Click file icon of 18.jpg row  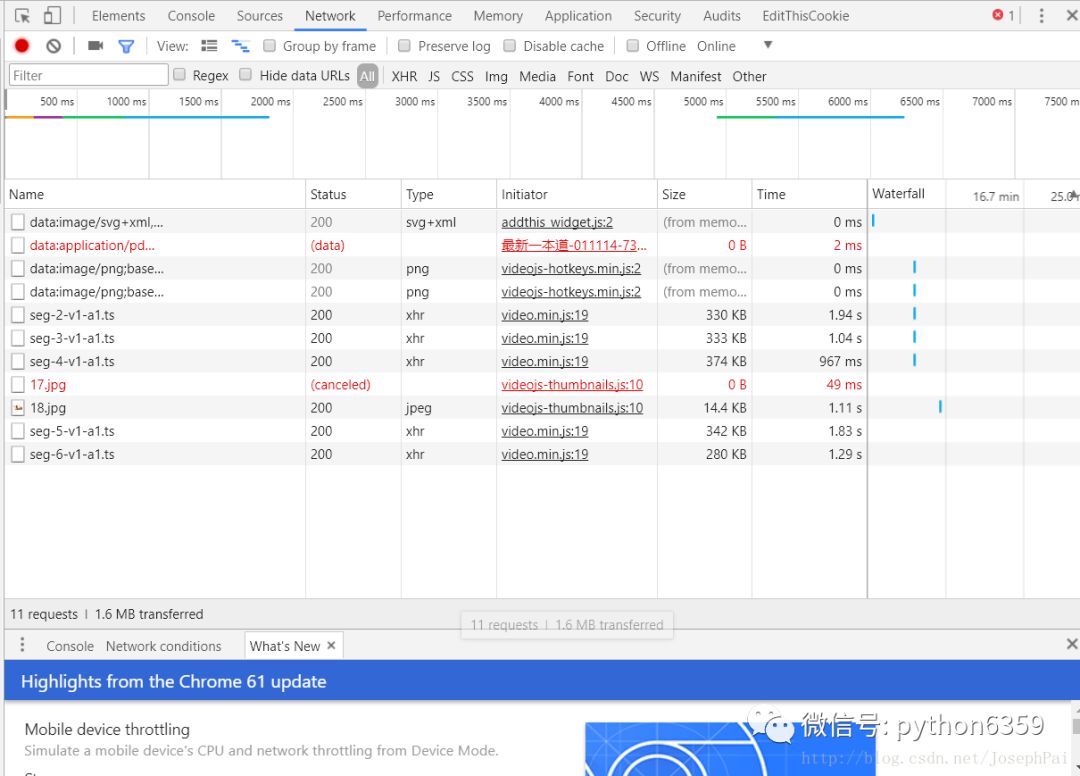pos(18,408)
